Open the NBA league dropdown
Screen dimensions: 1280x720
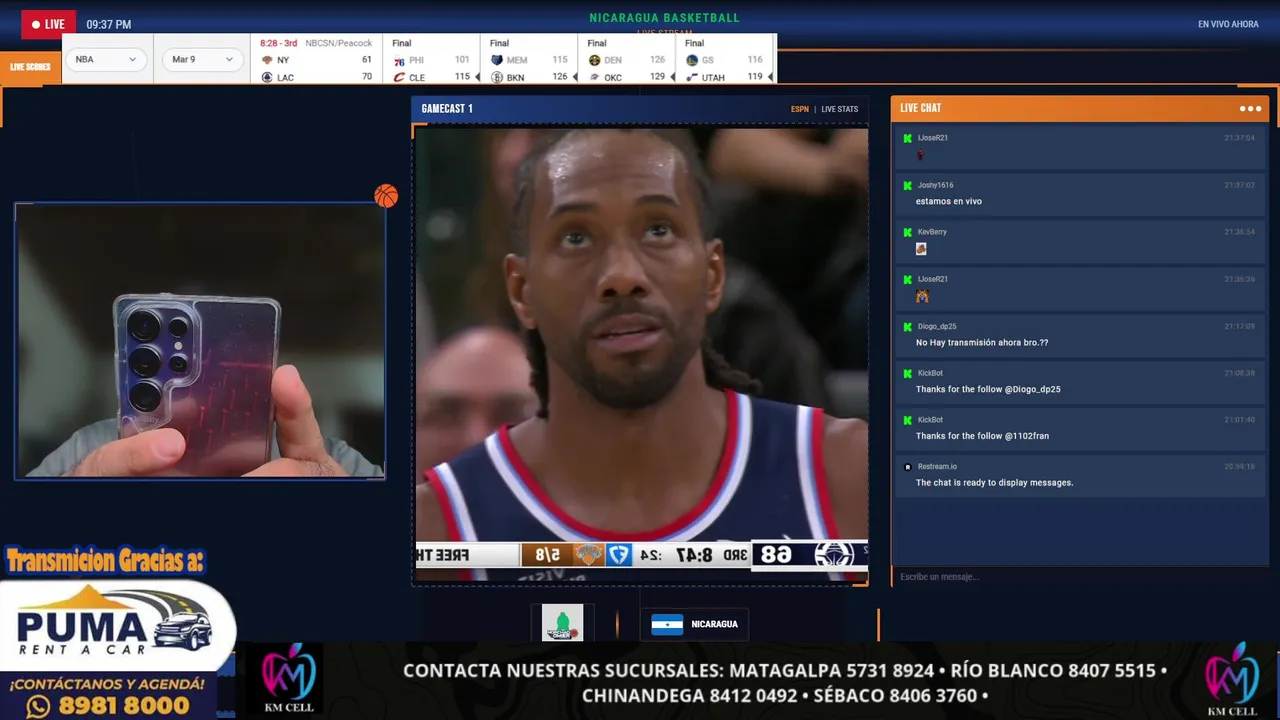pyautogui.click(x=106, y=59)
